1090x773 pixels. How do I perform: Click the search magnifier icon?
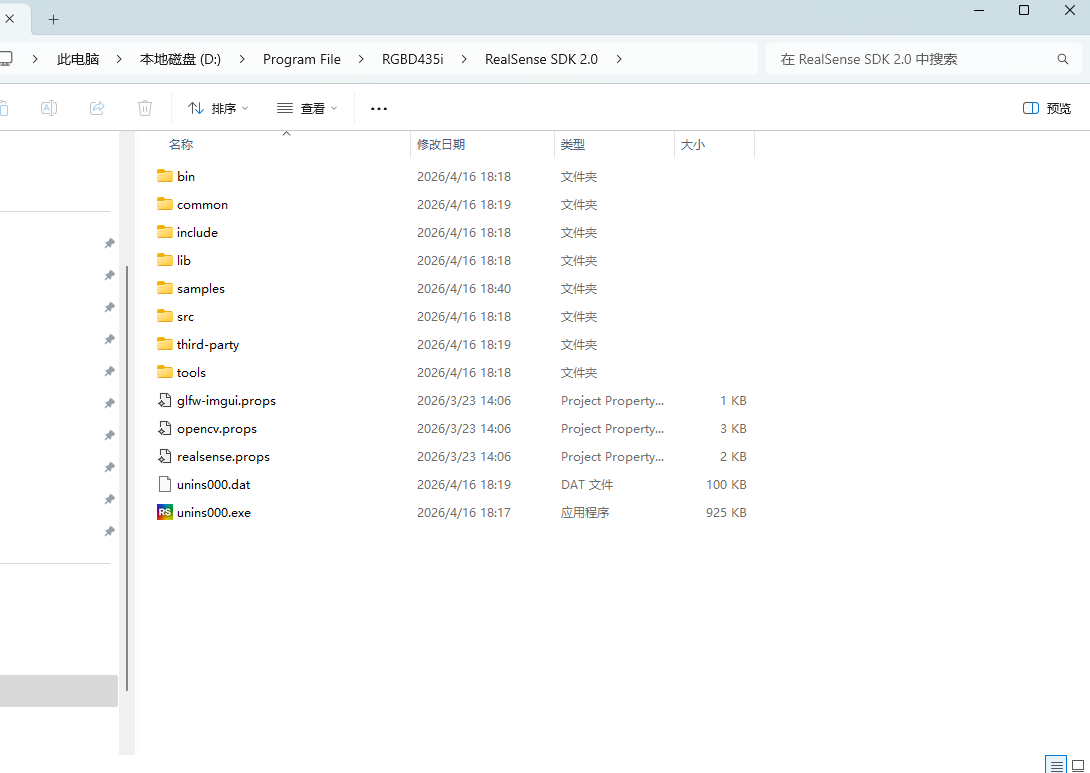click(x=1063, y=59)
